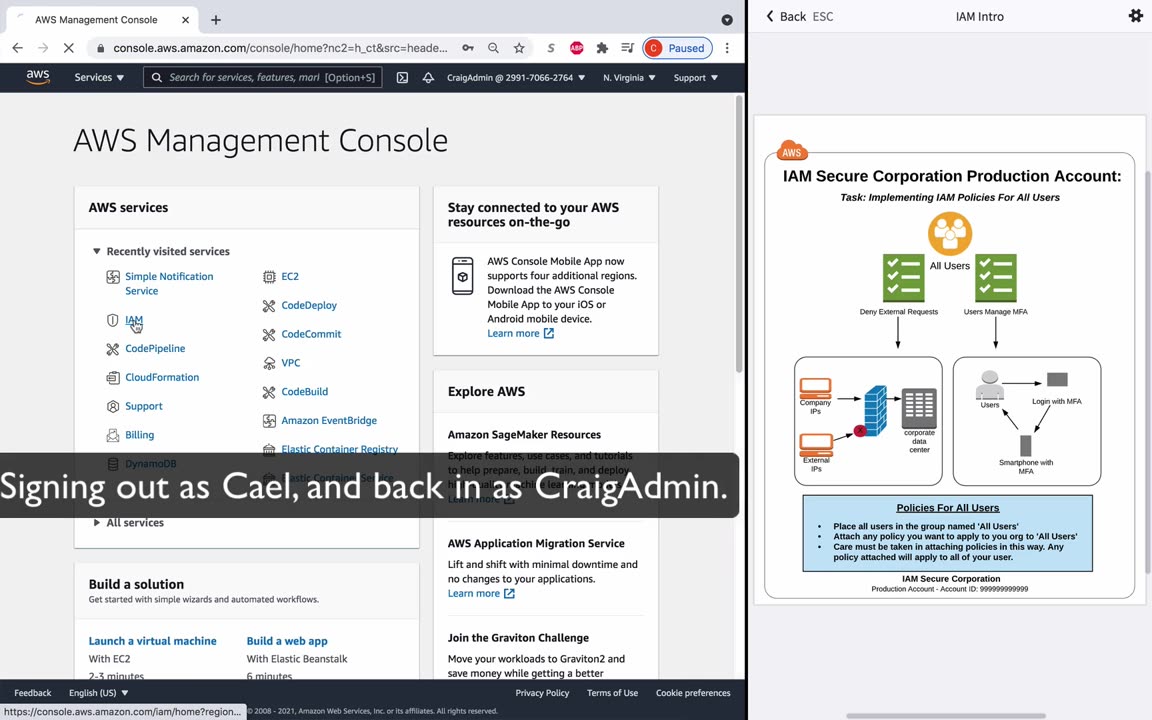
Task: Open the CraigAdmin account dropdown
Action: [516, 77]
